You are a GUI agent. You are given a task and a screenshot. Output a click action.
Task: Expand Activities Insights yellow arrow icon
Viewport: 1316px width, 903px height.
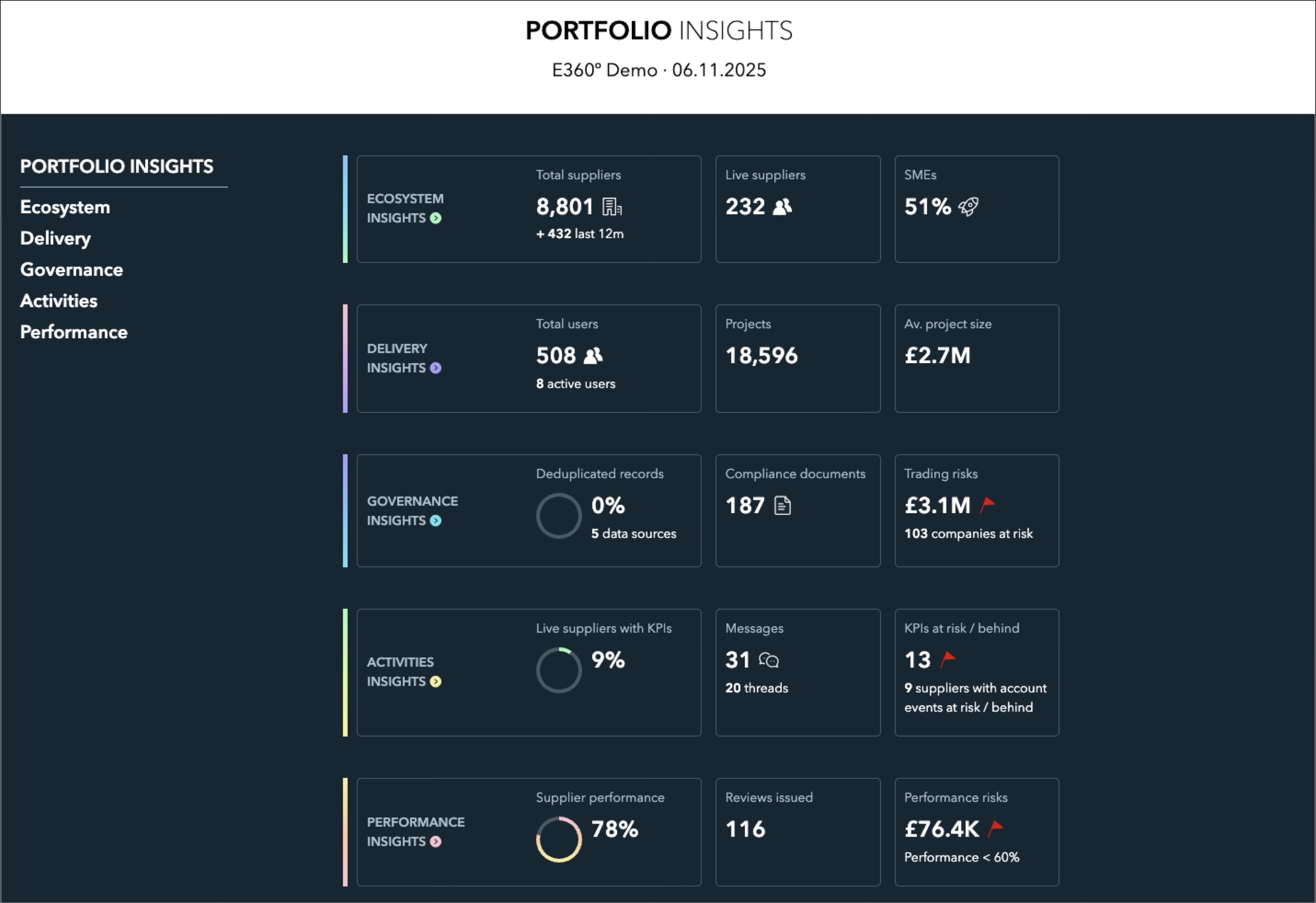pos(436,681)
